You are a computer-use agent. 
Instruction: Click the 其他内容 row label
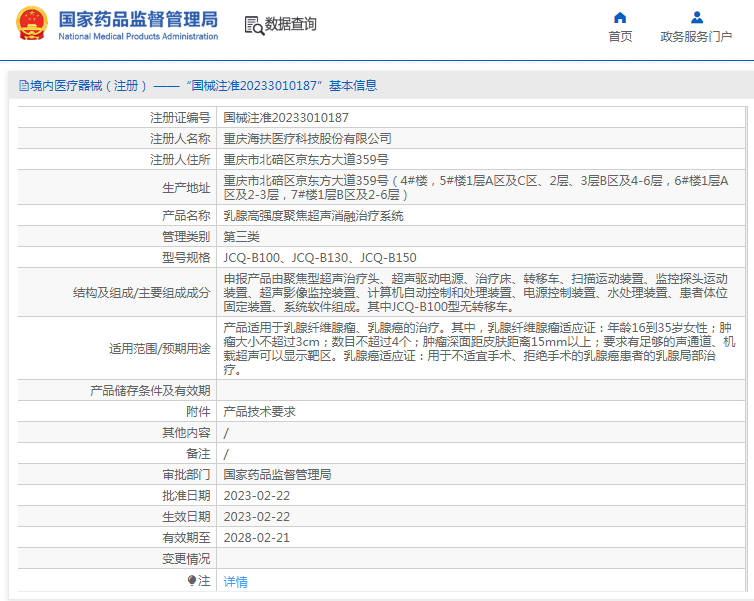pos(186,433)
